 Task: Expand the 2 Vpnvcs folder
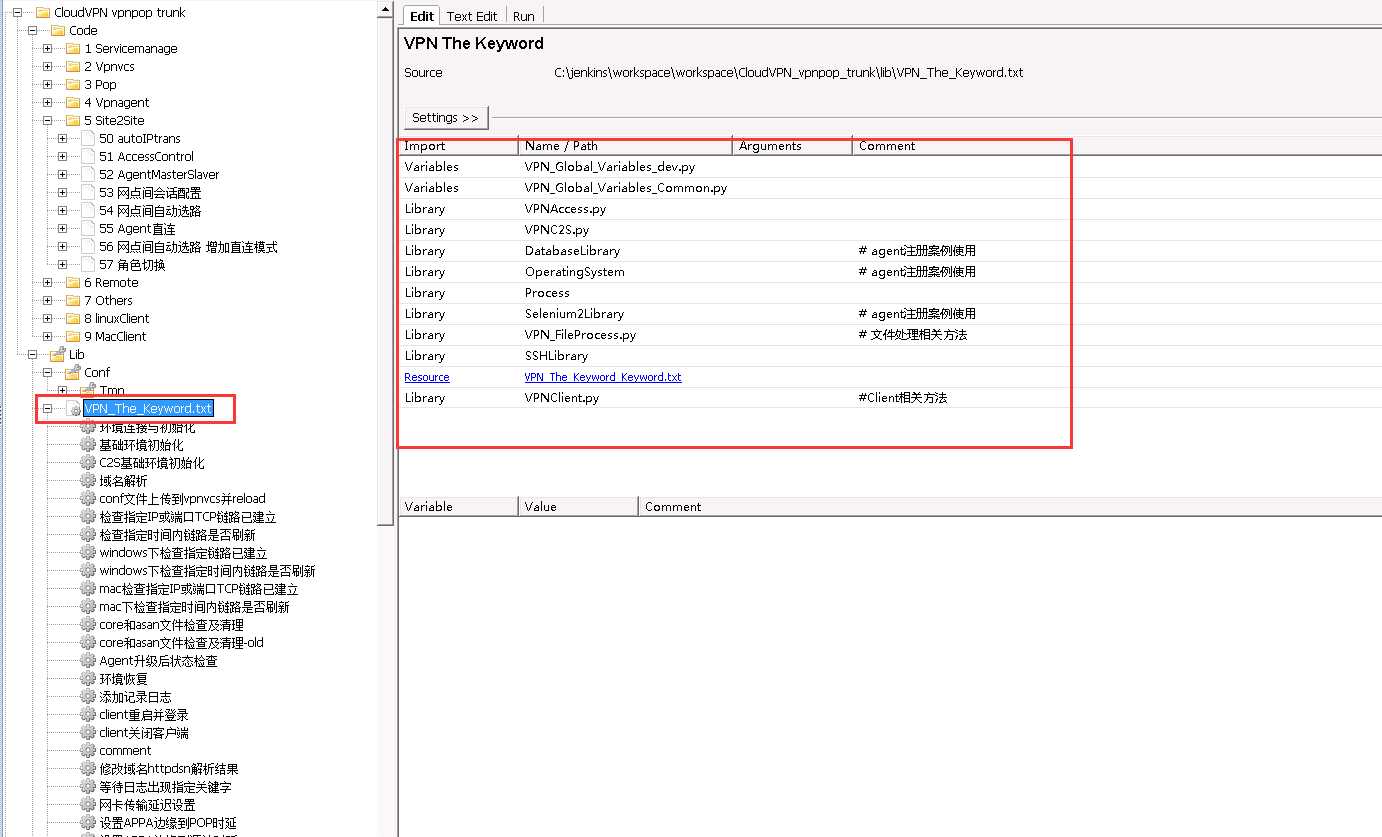(x=47, y=67)
